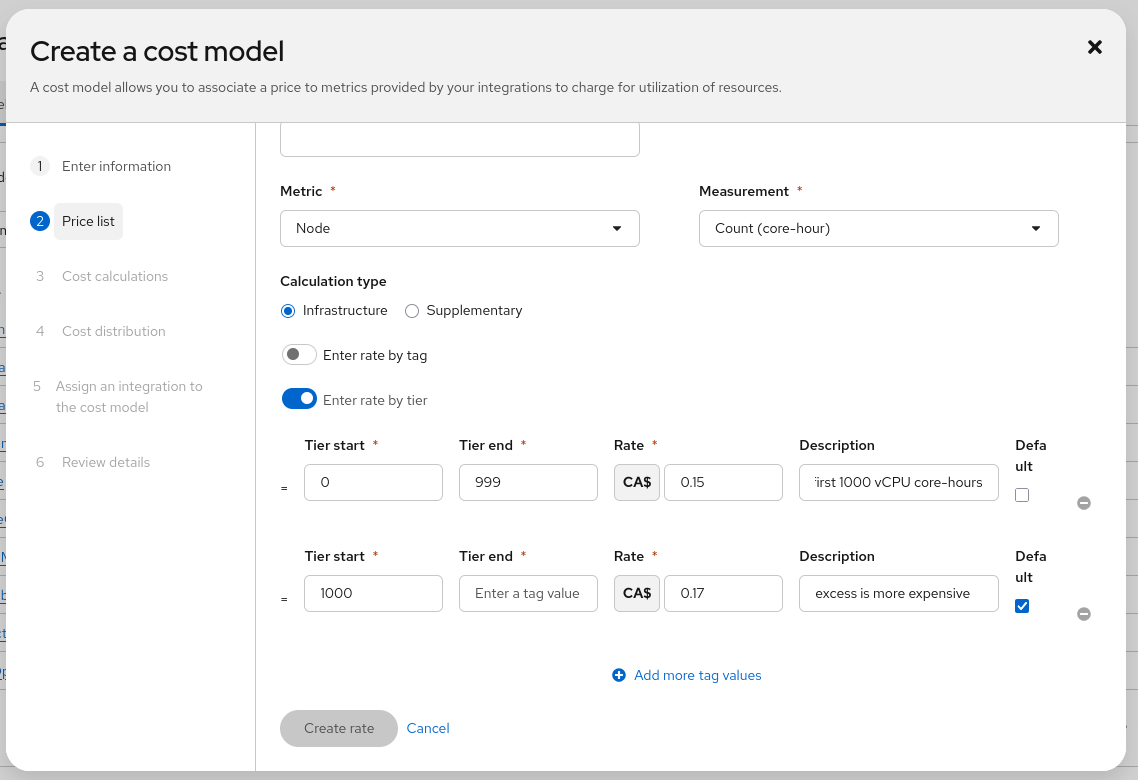Click the Rate field showing 0.15
This screenshot has height=780, width=1138.
pyautogui.click(x=722, y=482)
